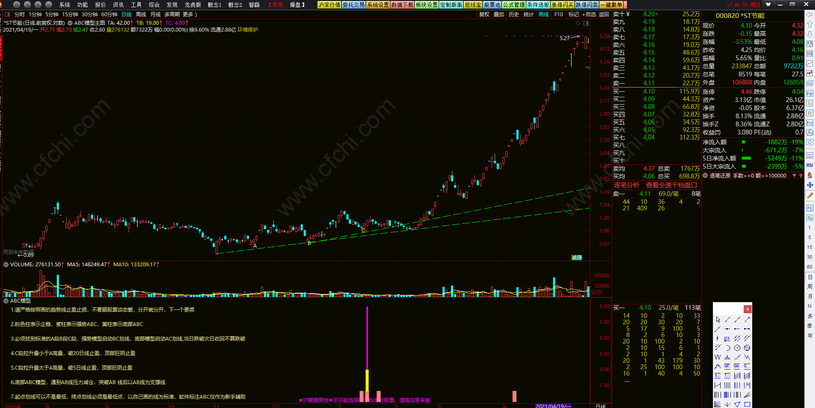Viewport: 815px width, 408px height.
Task: Open F10 company info
Action: tap(558, 15)
